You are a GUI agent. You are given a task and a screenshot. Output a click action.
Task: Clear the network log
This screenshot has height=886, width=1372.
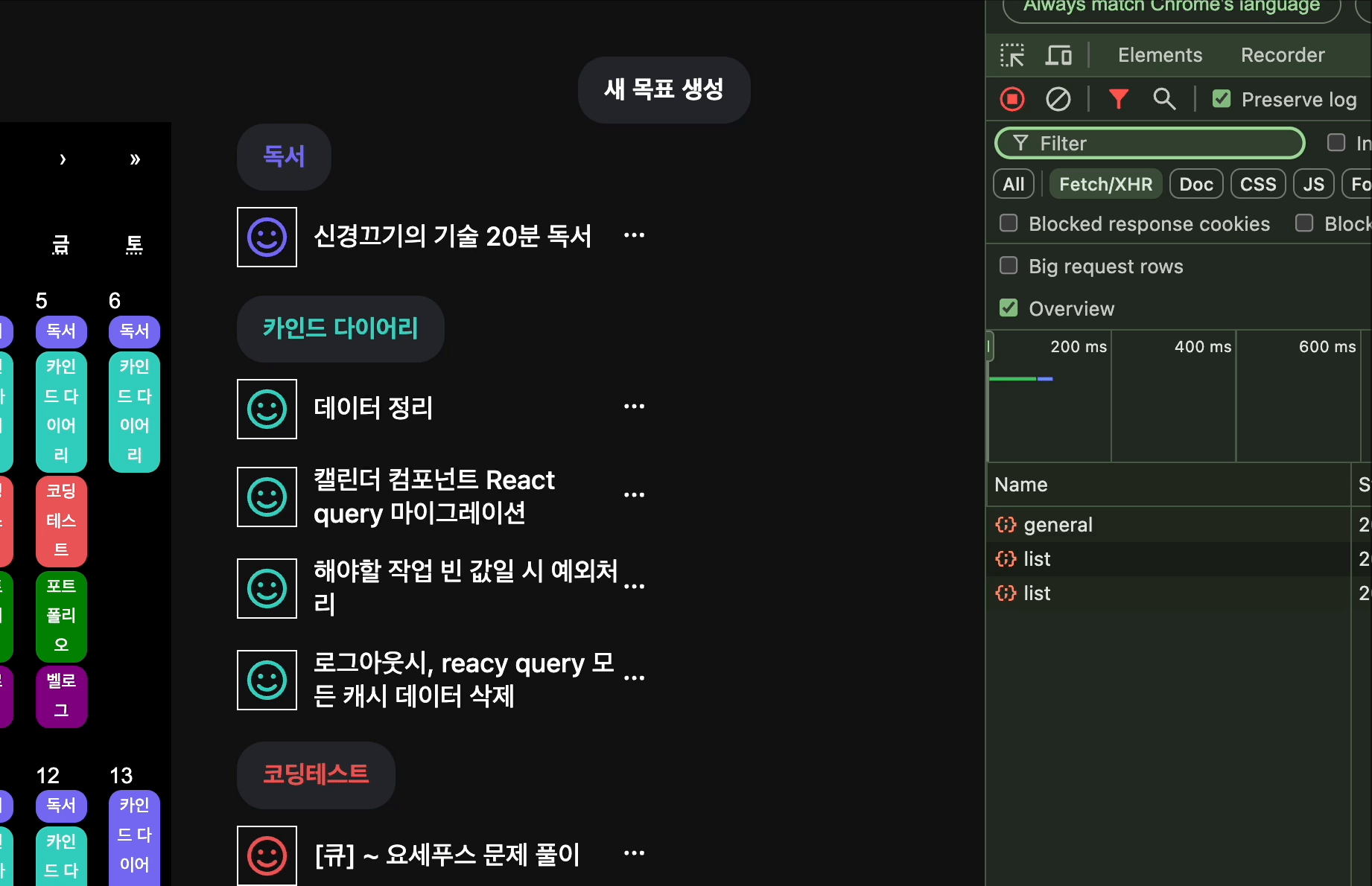1058,99
